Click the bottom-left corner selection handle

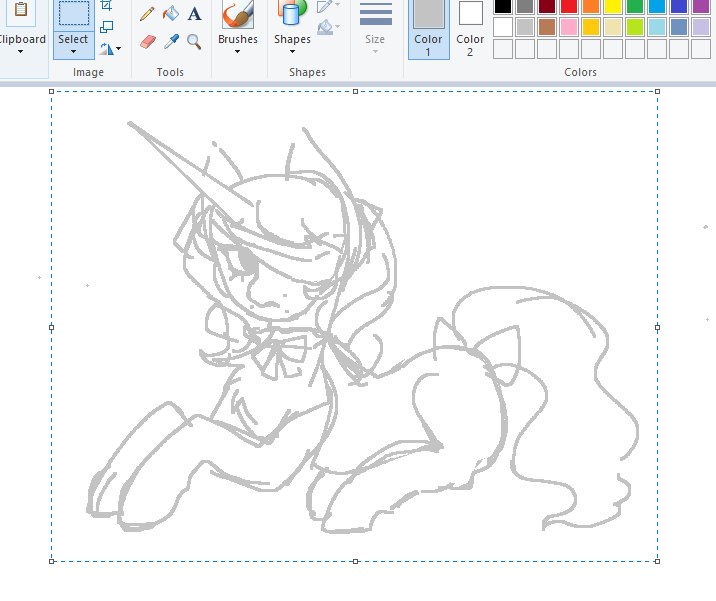pyautogui.click(x=52, y=561)
